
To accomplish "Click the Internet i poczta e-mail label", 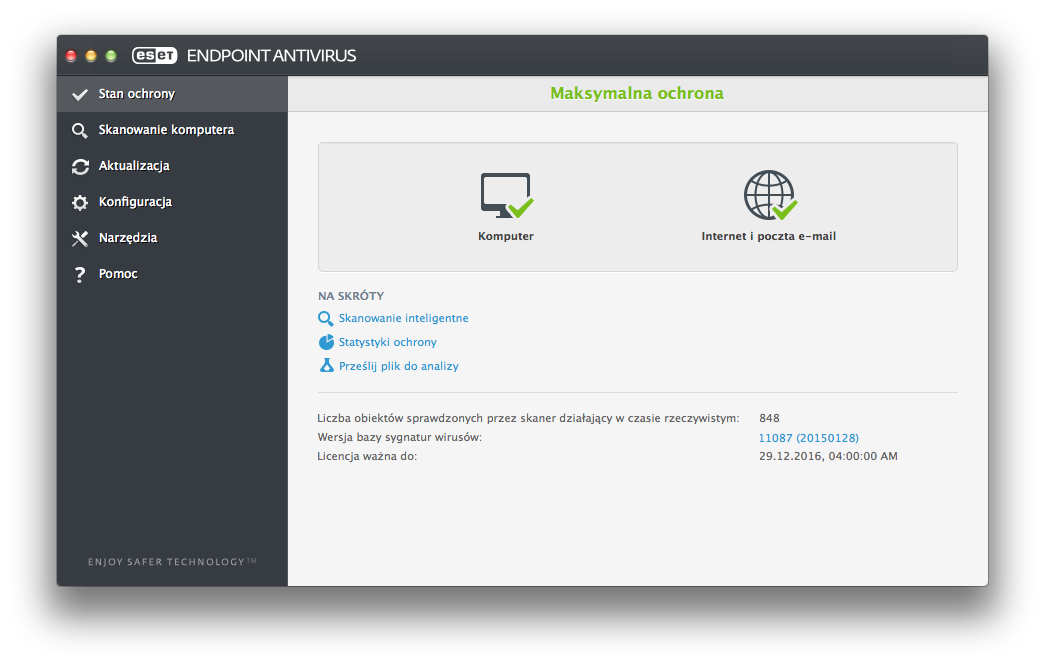I will point(768,236).
